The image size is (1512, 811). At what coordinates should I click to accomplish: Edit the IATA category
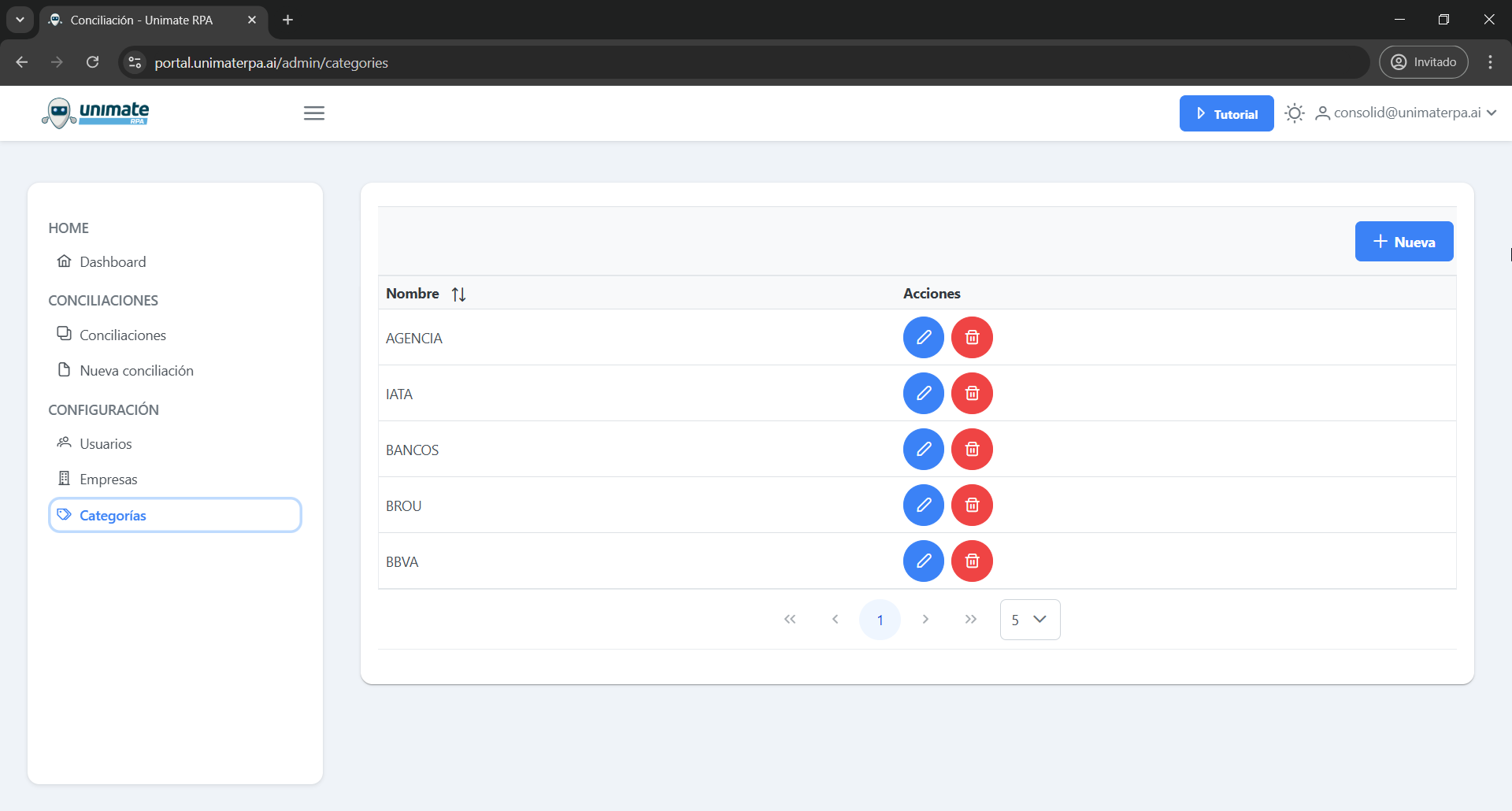pos(924,394)
